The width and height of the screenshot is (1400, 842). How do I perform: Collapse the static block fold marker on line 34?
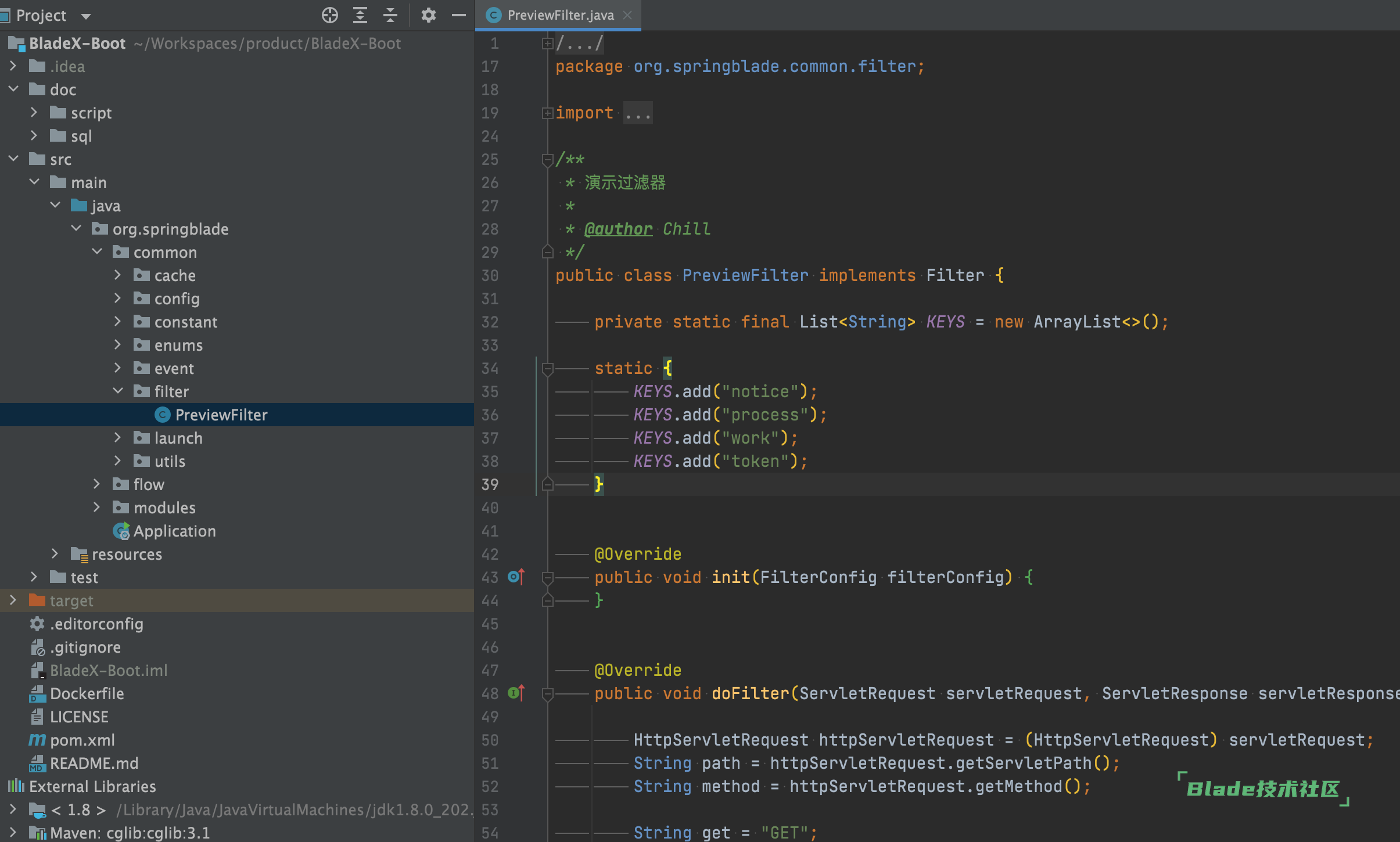click(547, 368)
